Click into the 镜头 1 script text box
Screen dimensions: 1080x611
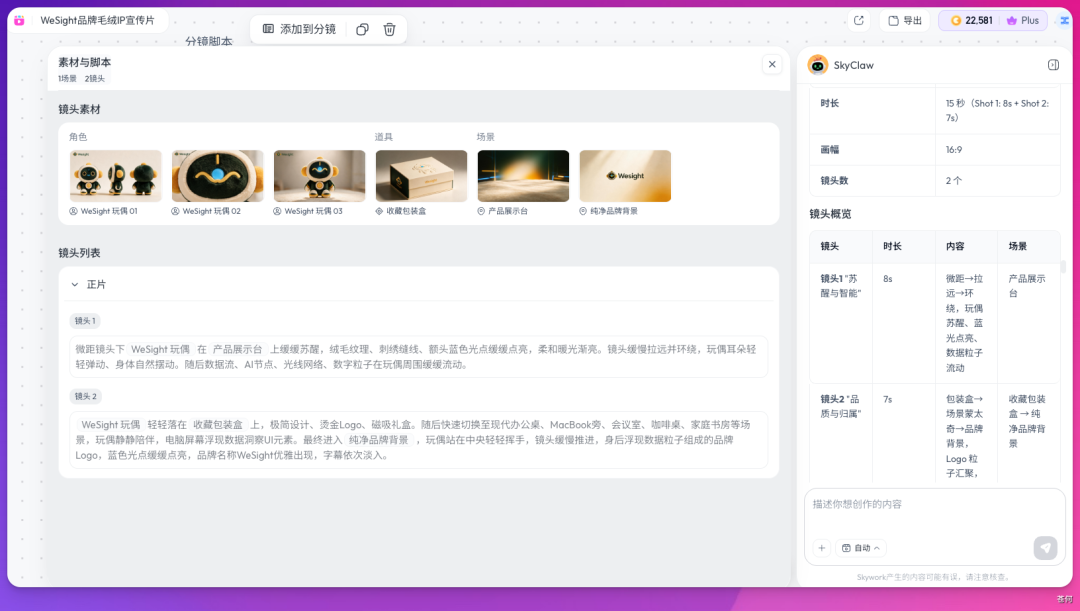coord(419,357)
